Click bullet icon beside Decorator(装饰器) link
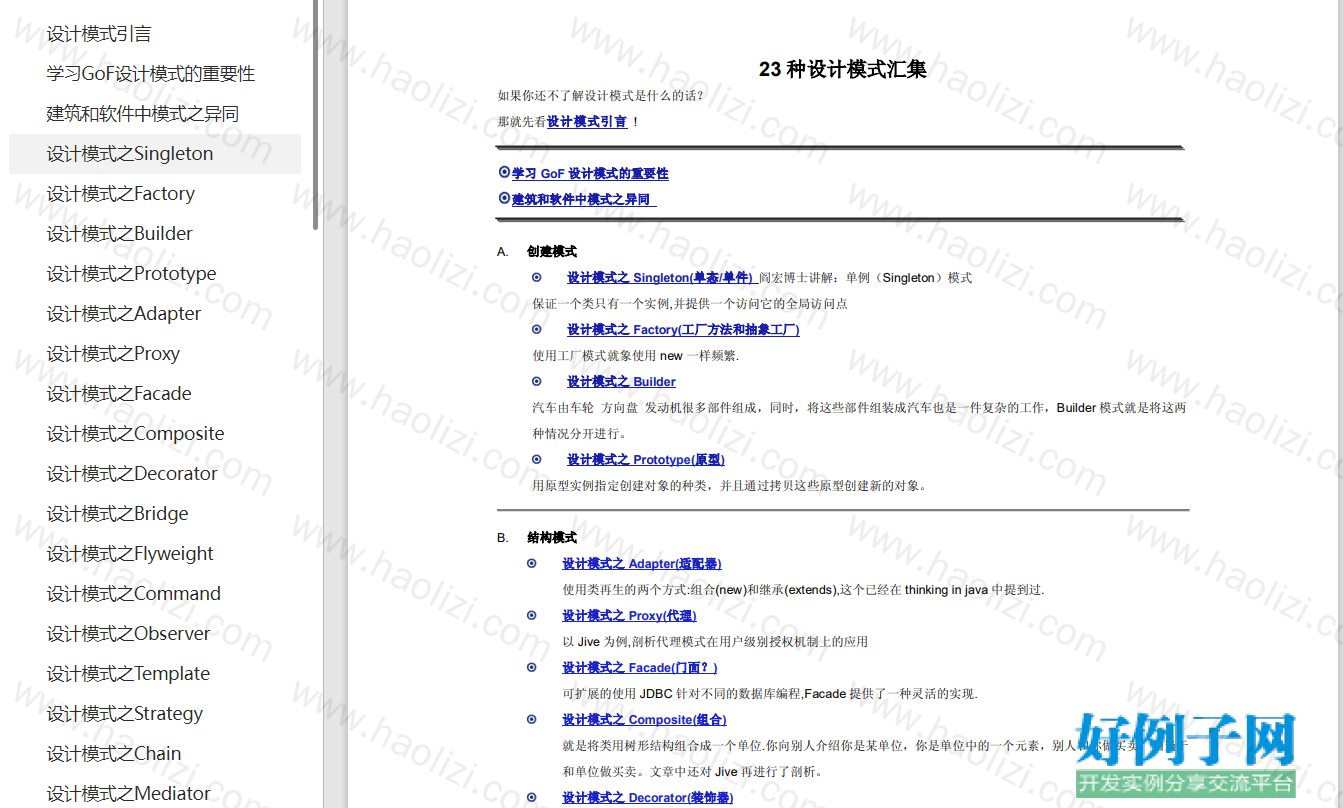The height and width of the screenshot is (808, 1343). coord(532,797)
